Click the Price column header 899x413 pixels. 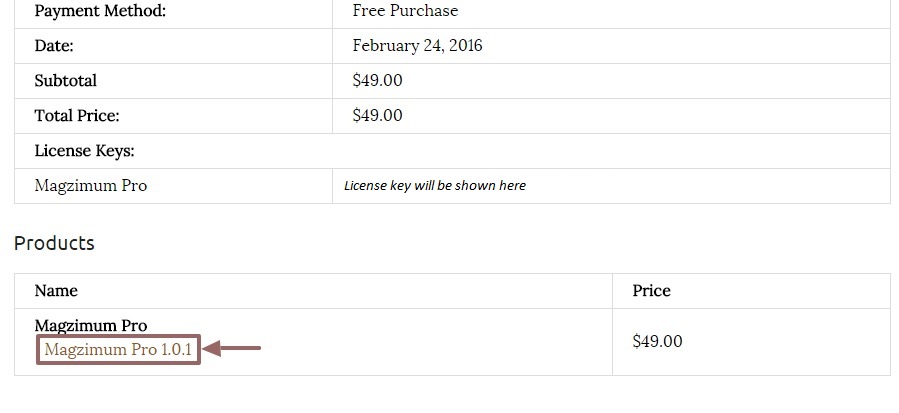click(x=651, y=290)
